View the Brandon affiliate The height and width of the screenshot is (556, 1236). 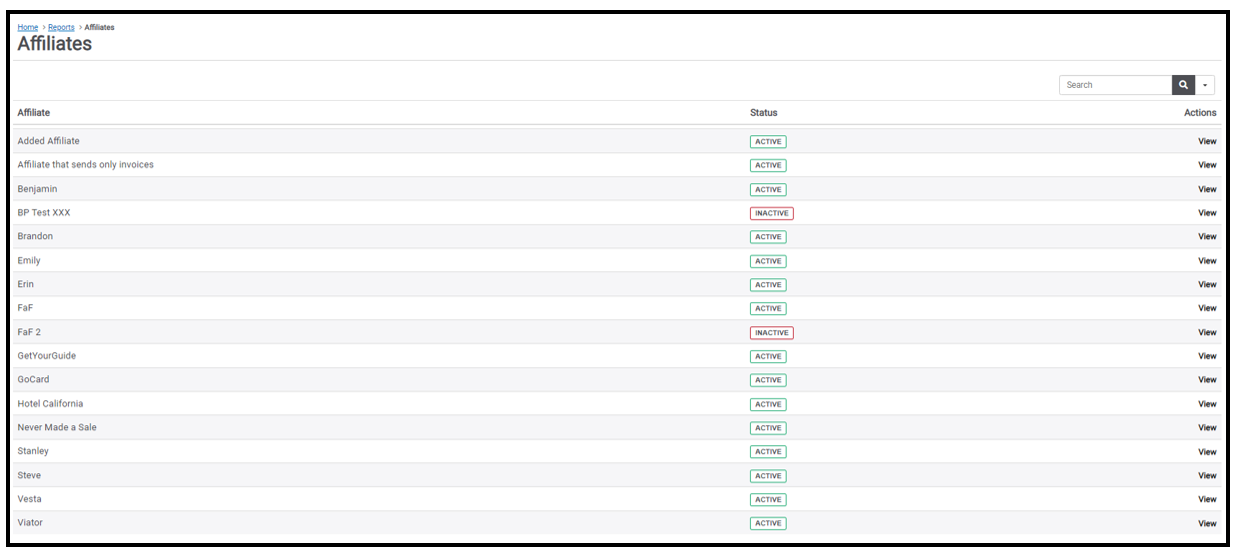[1207, 237]
